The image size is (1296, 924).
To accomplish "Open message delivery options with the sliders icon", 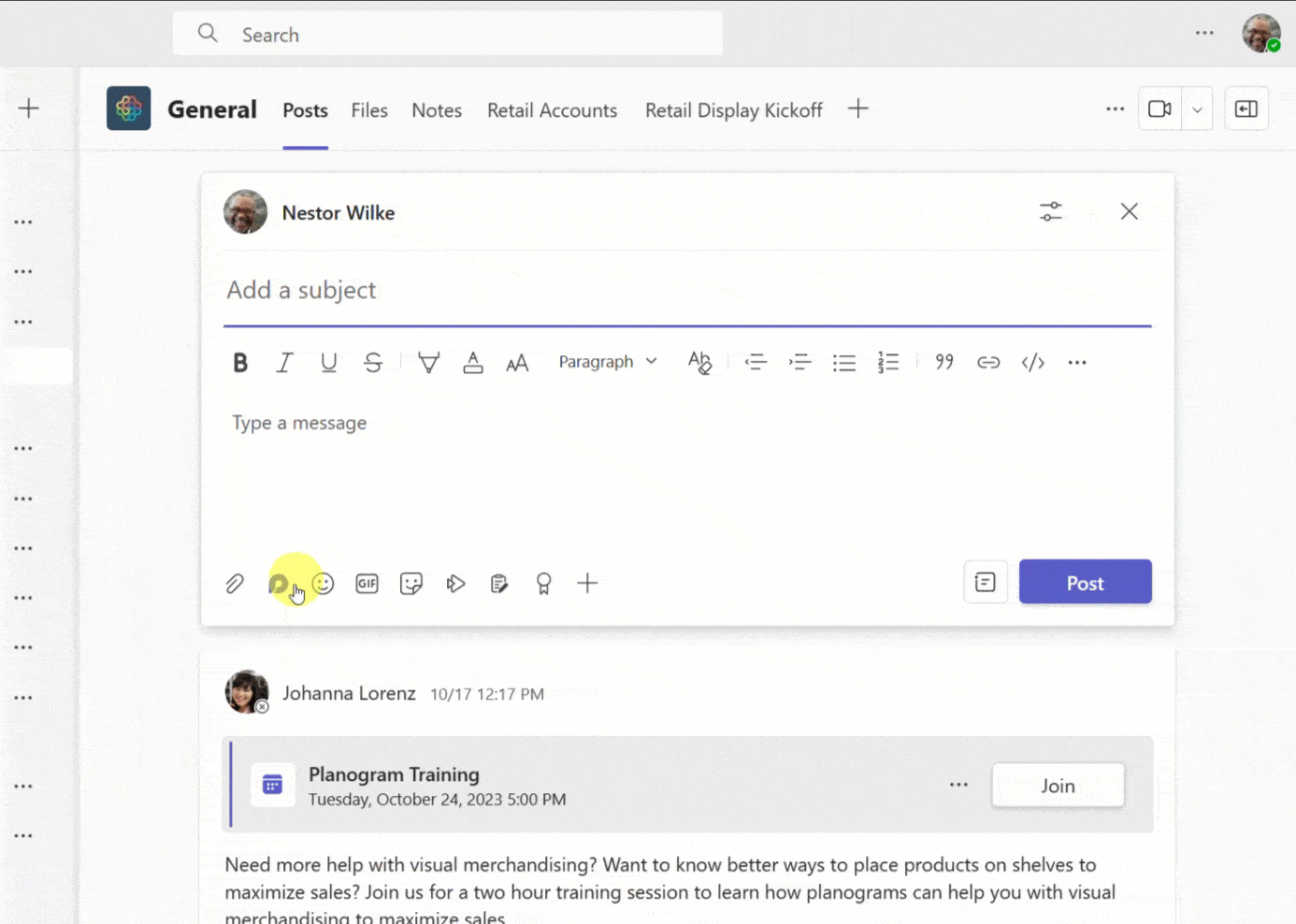I will coord(1050,211).
